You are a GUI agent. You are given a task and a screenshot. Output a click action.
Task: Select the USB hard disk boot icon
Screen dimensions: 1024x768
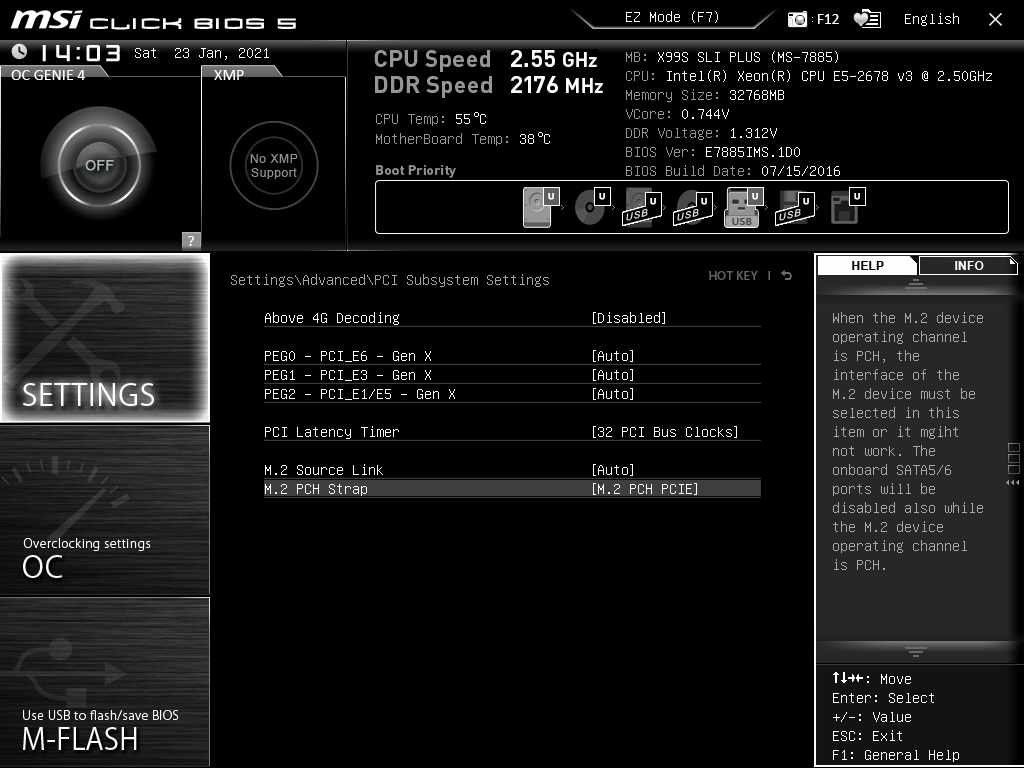[641, 208]
